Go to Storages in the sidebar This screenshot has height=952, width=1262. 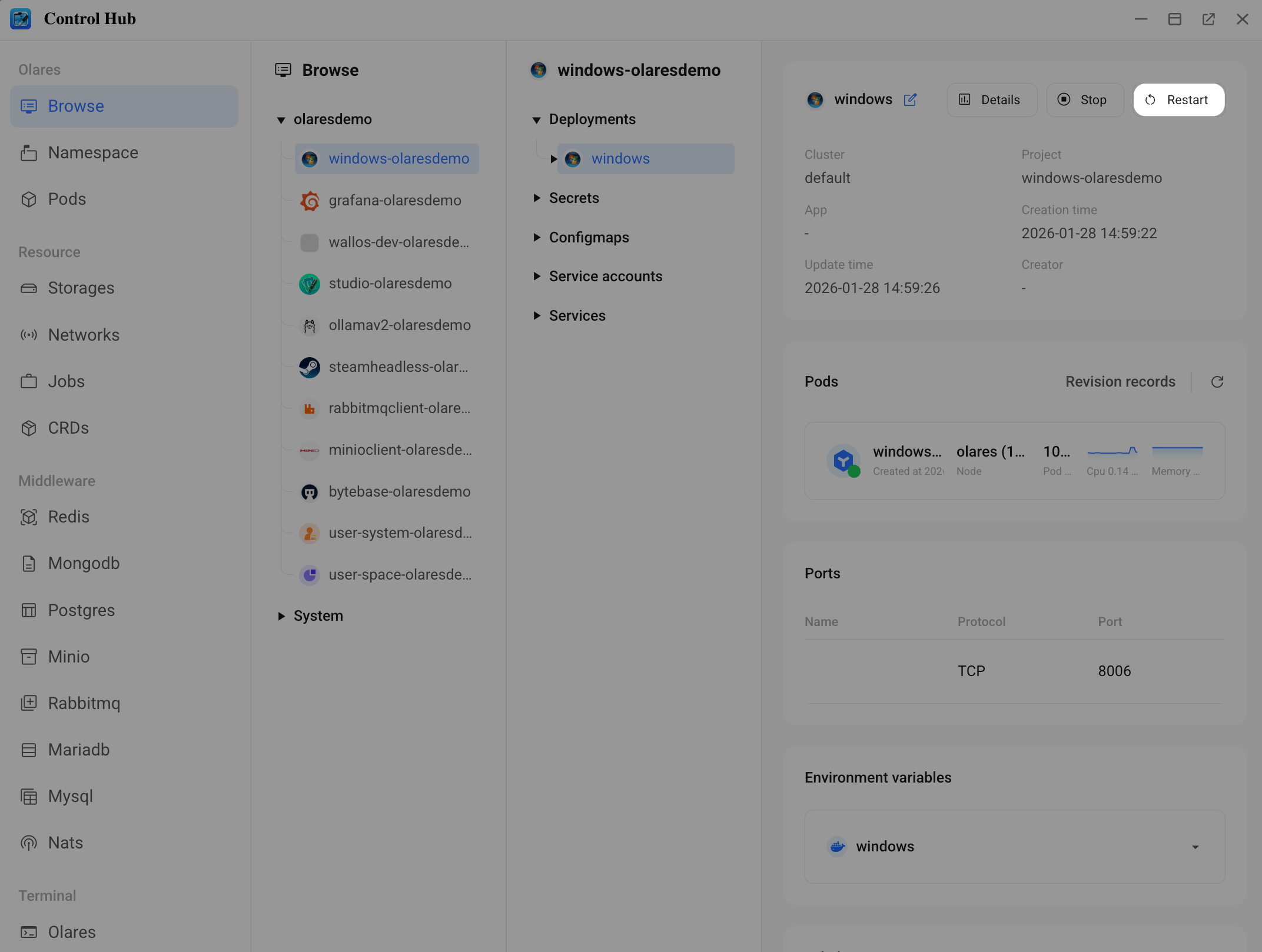point(81,288)
